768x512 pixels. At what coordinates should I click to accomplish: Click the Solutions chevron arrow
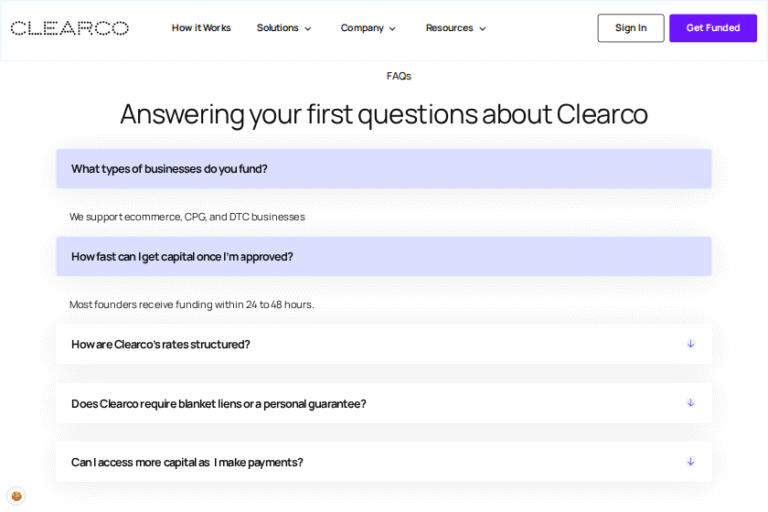click(x=308, y=29)
